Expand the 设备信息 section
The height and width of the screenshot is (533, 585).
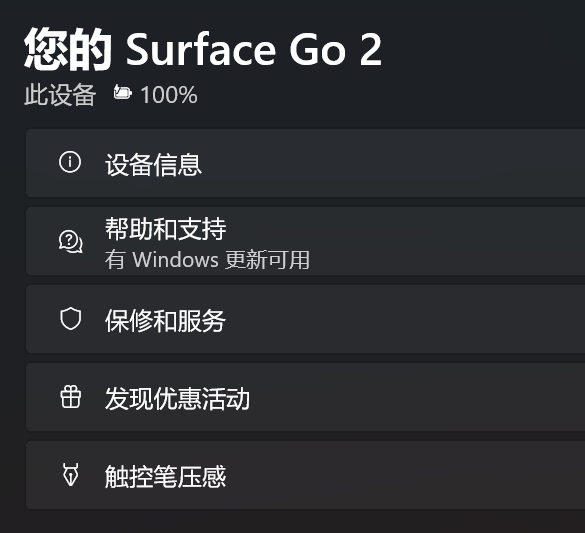point(305,163)
